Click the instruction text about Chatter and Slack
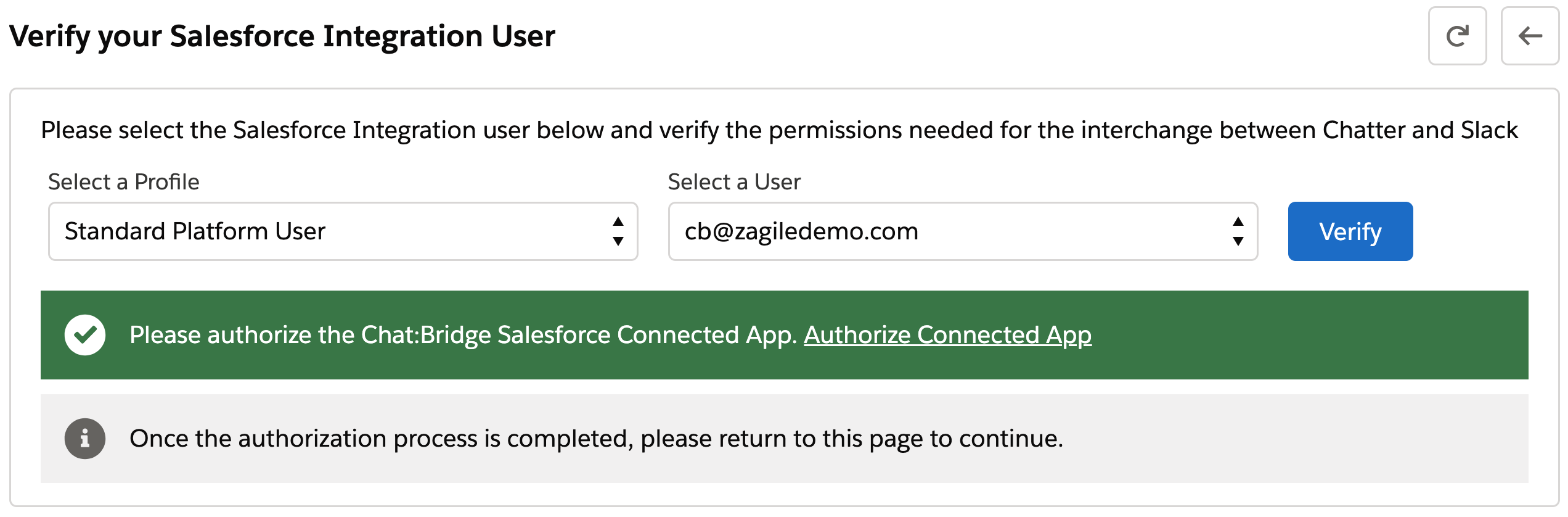Image resolution: width=1568 pixels, height=517 pixels. pos(779,130)
